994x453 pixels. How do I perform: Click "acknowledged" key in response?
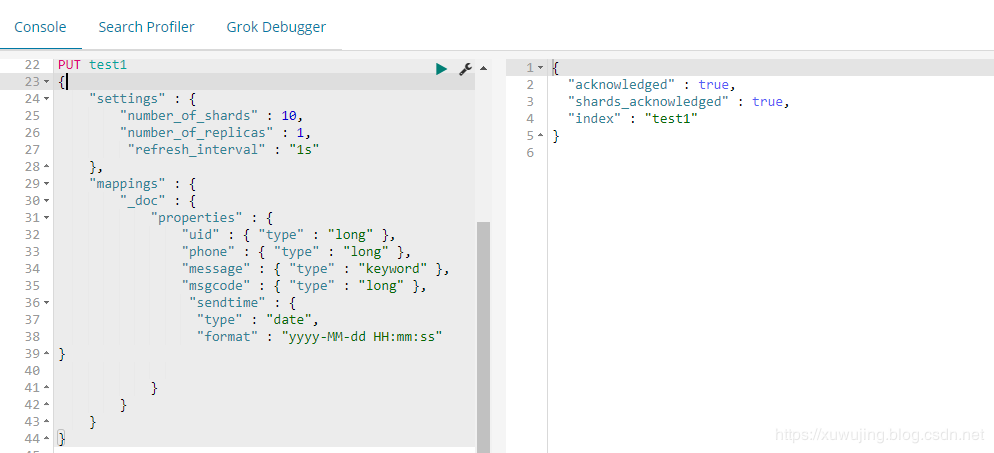pyautogui.click(x=622, y=85)
